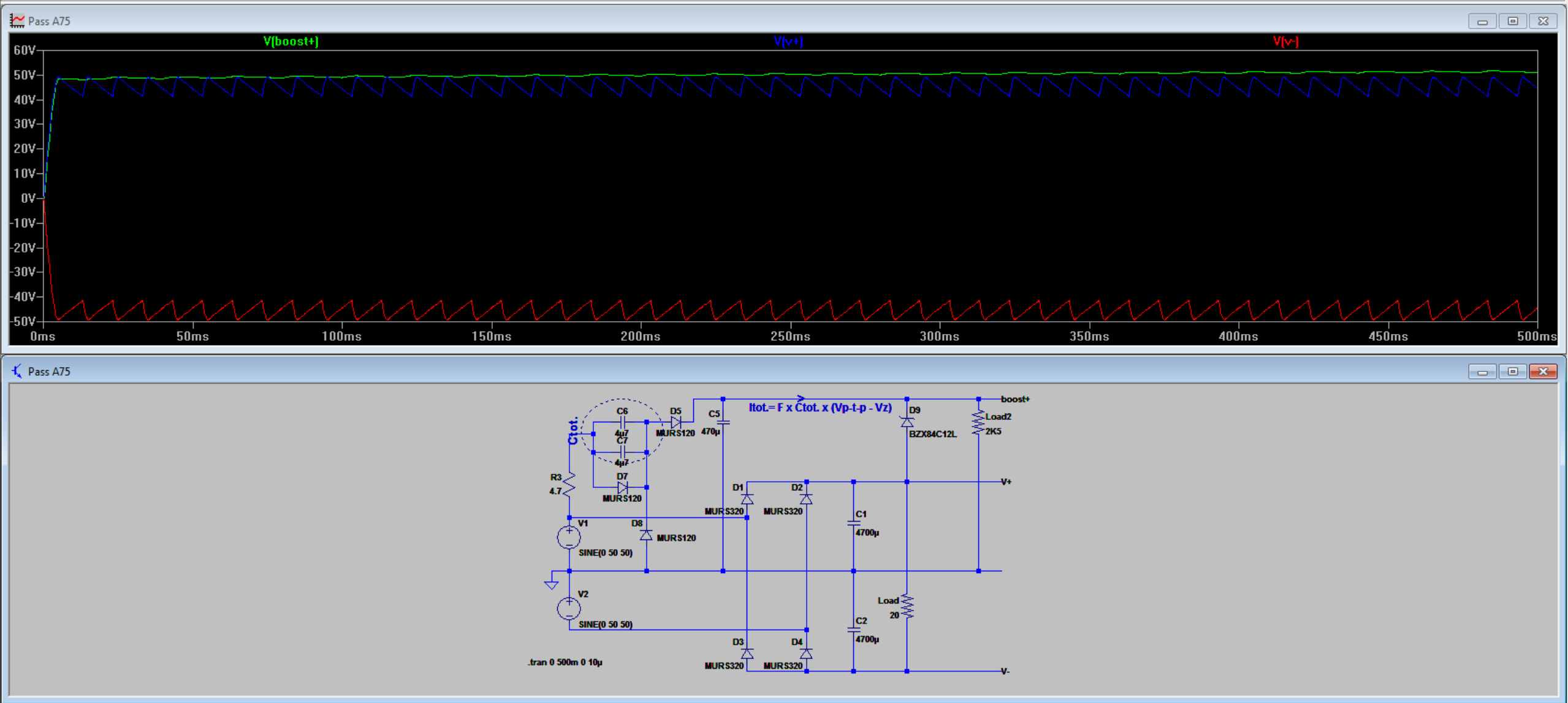
Task: Click the 20 value of Load resistor
Action: [894, 615]
